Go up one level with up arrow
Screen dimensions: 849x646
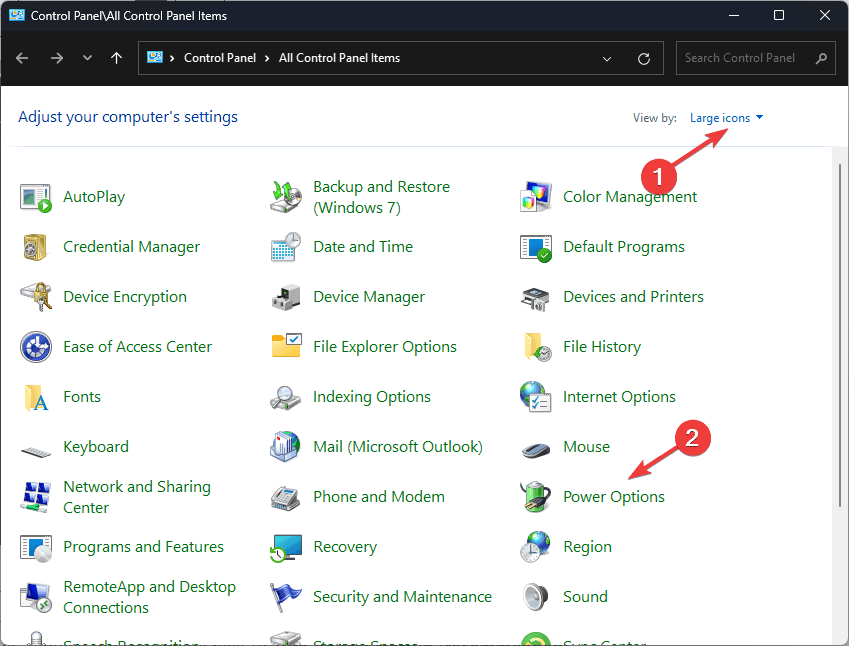pyautogui.click(x=117, y=58)
